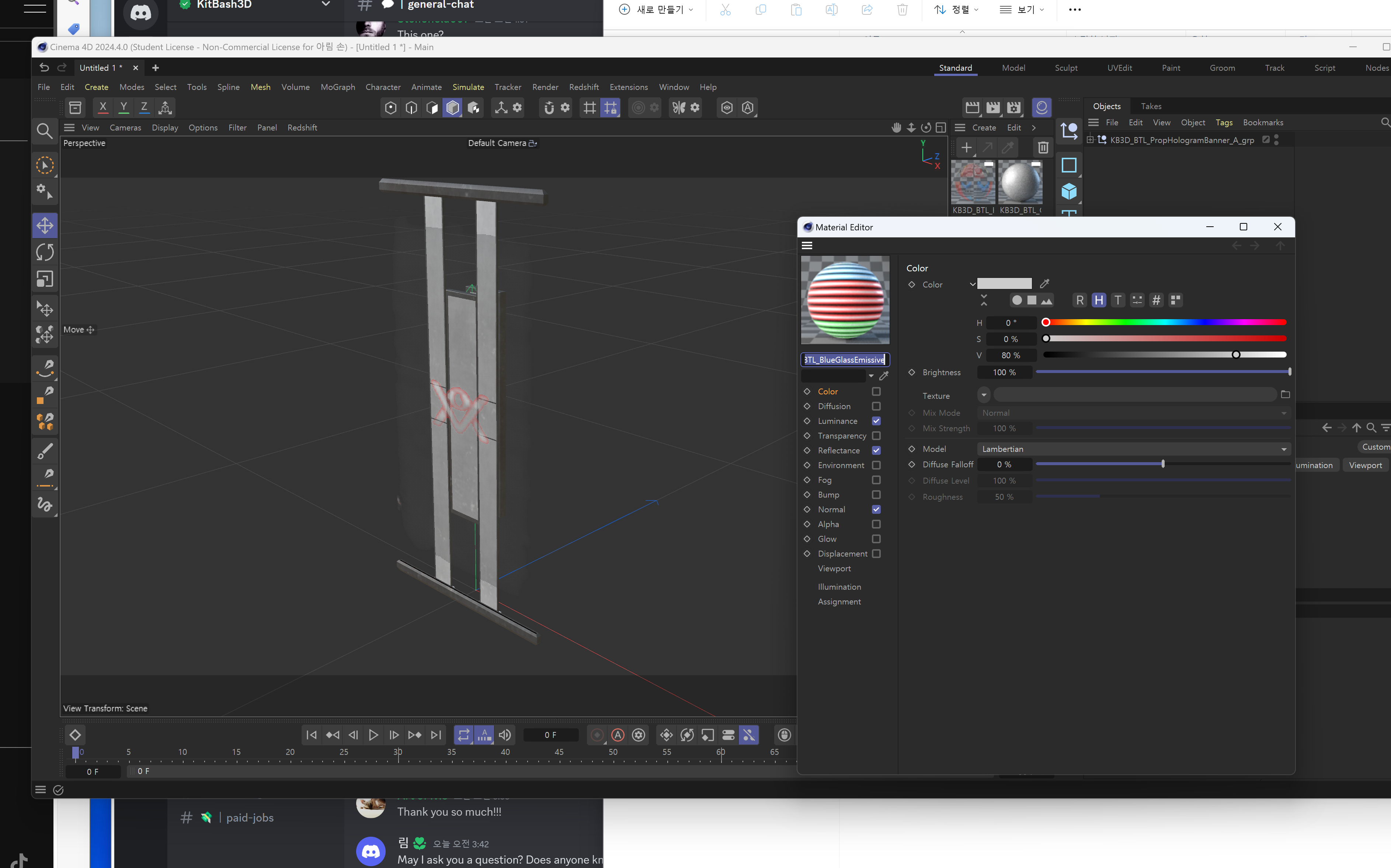Click the color eyedropper next to swatch
1391x868 pixels.
coord(1045,283)
